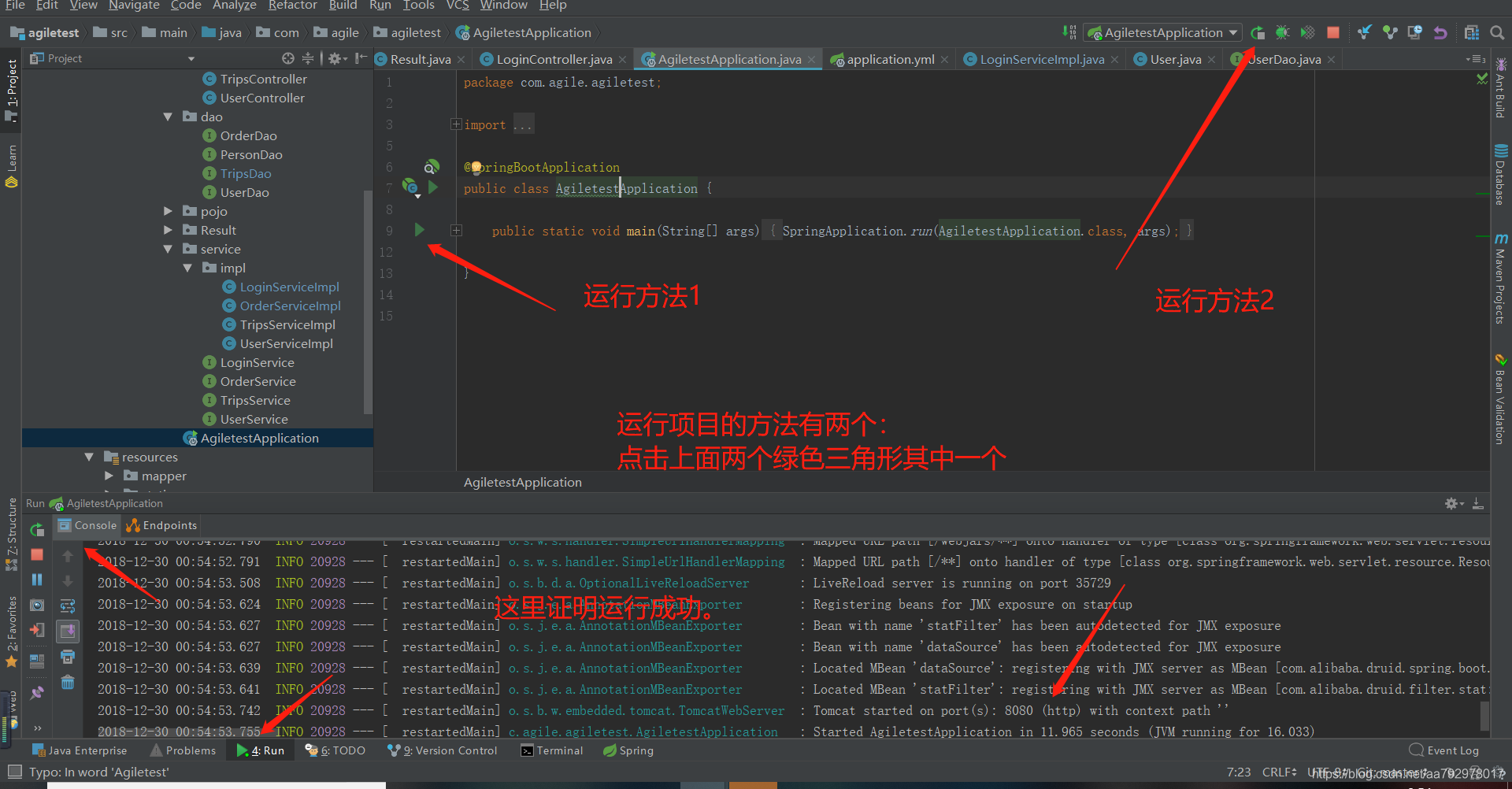Screen dimensions: 1512x789
Task: Revert changes with the purple undo arrow
Action: click(1440, 32)
